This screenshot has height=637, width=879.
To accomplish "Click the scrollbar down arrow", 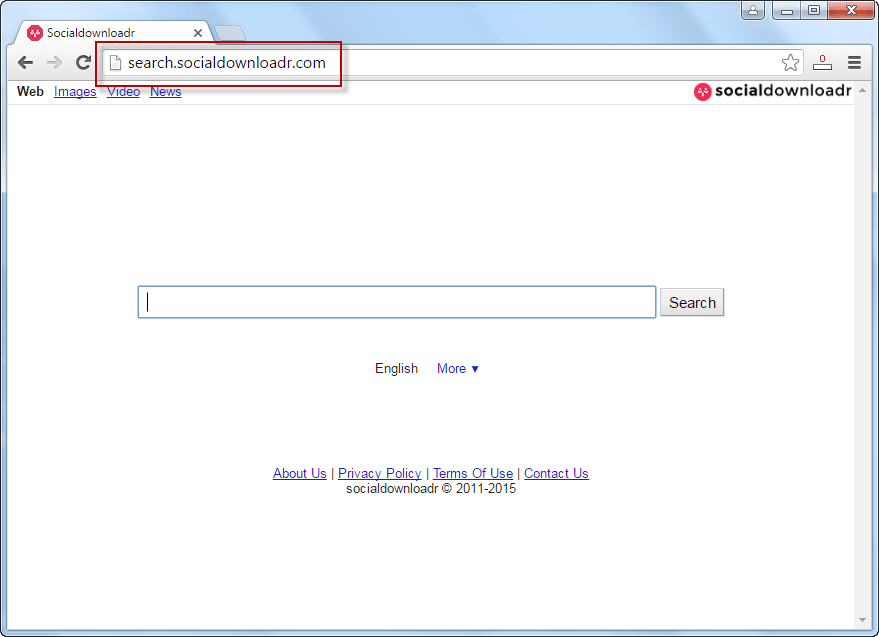I will (862, 620).
